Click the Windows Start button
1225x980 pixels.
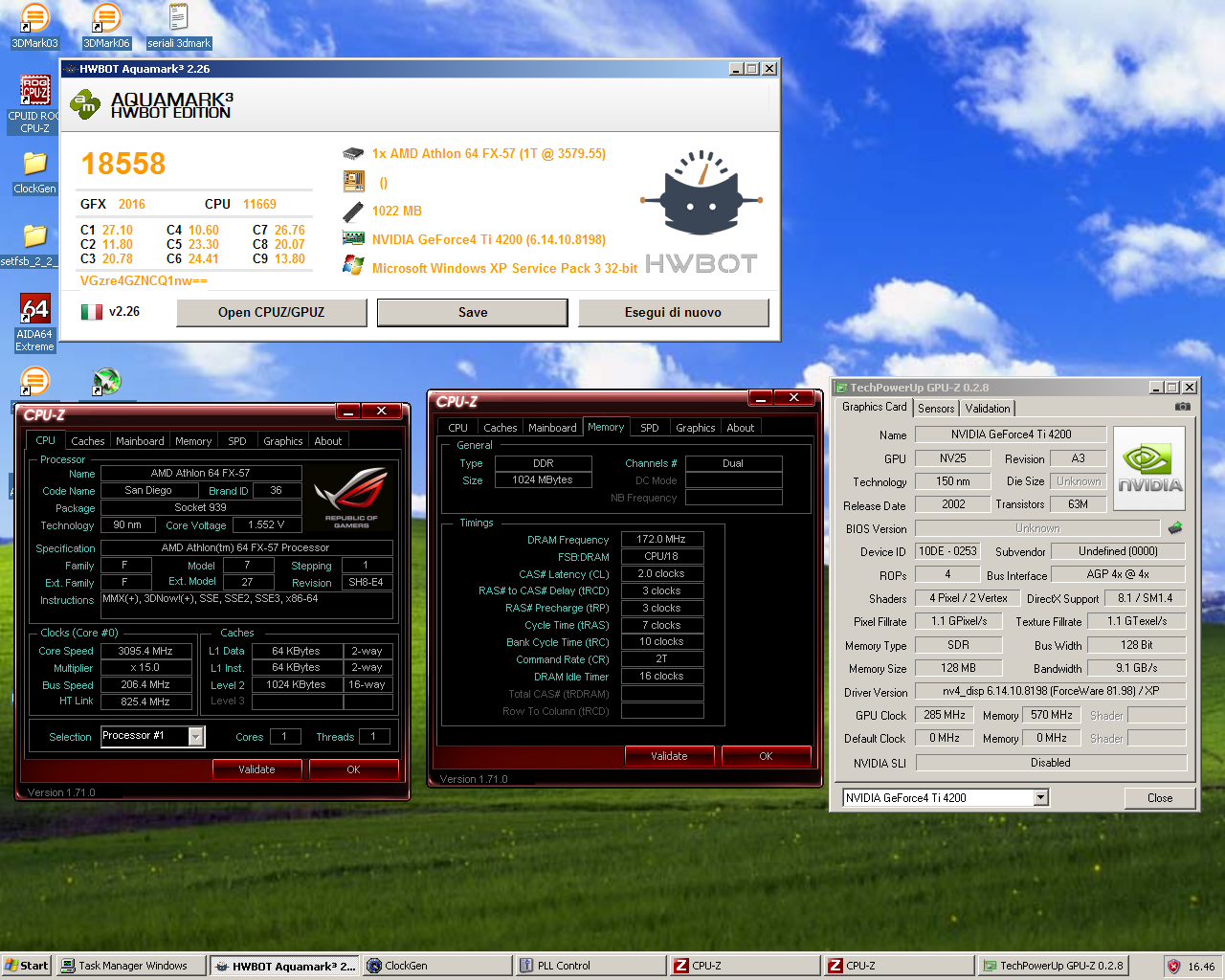point(27,966)
